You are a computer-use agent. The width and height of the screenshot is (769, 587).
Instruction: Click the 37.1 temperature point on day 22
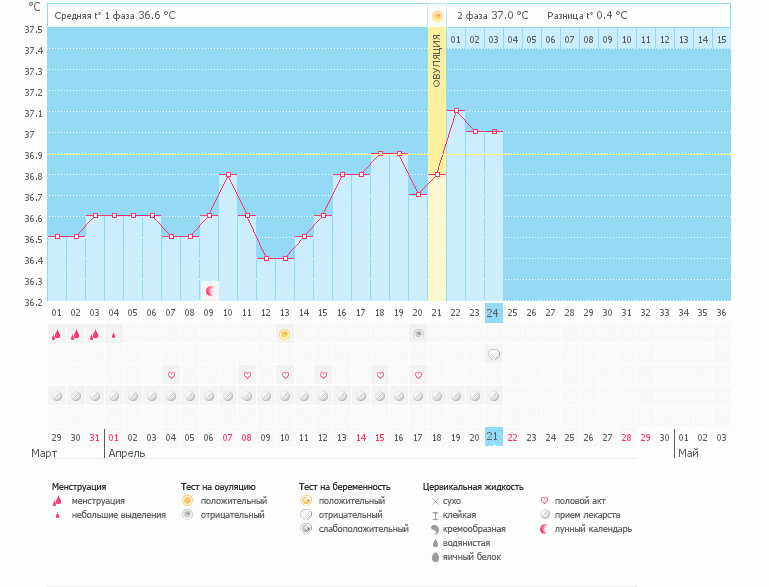coord(456,111)
